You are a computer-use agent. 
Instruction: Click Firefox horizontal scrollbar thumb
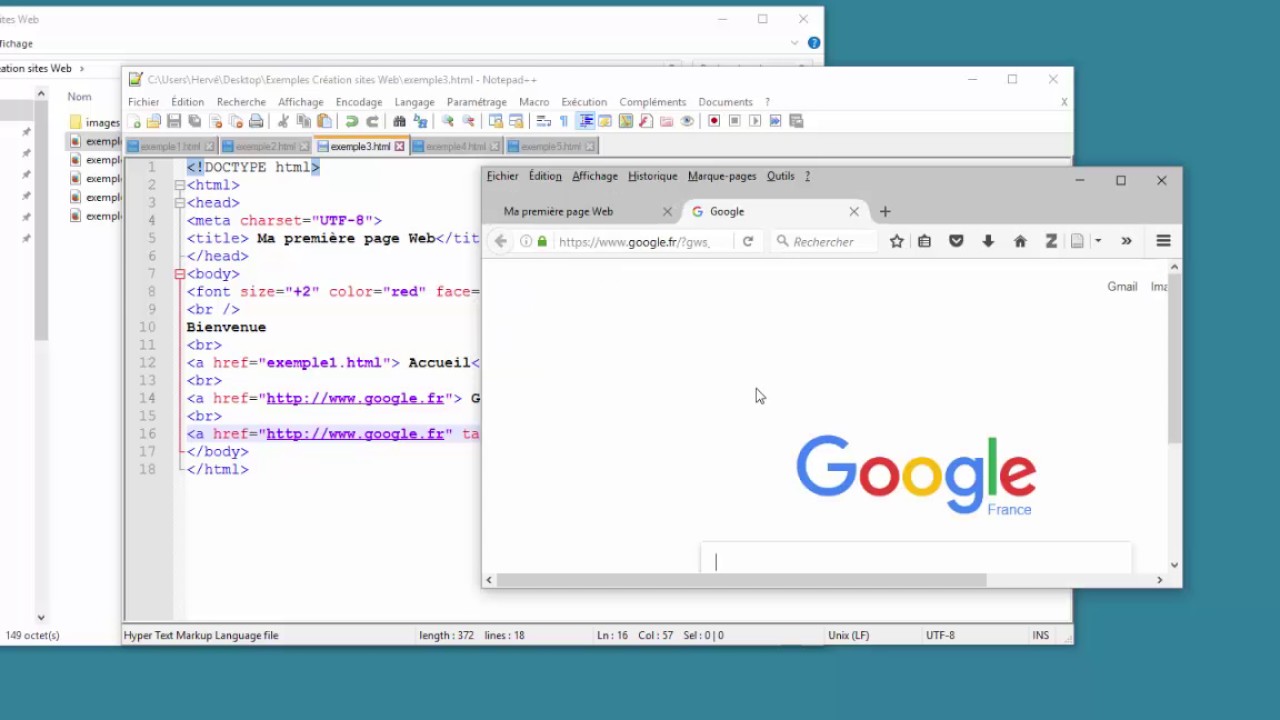click(741, 580)
